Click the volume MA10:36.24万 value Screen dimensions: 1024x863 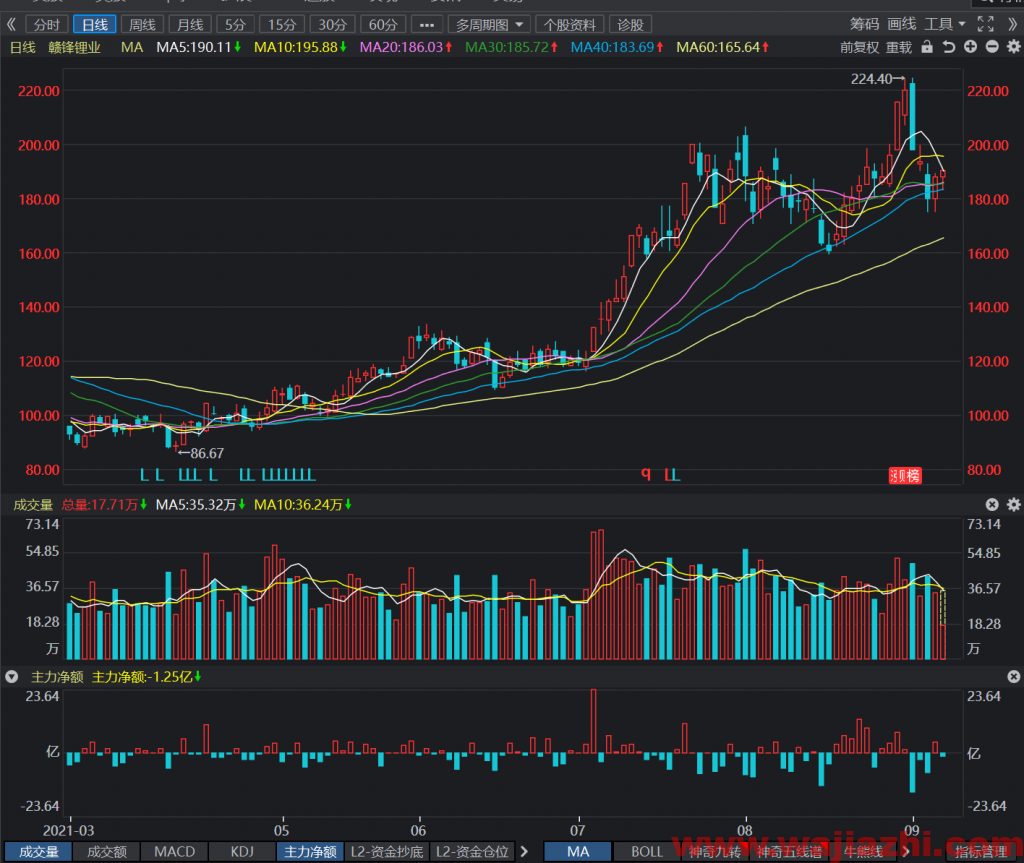303,504
